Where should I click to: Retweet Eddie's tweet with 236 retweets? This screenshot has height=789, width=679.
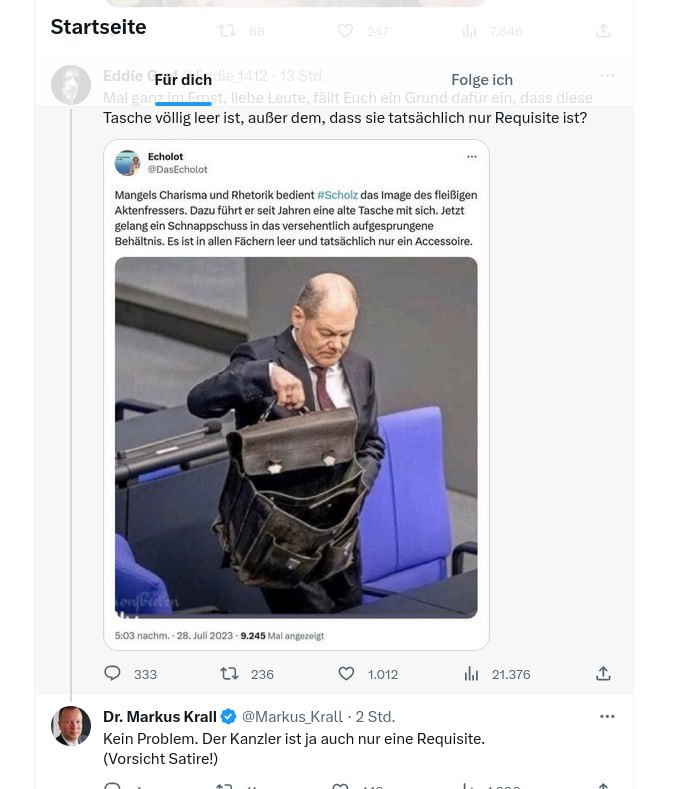tap(229, 674)
